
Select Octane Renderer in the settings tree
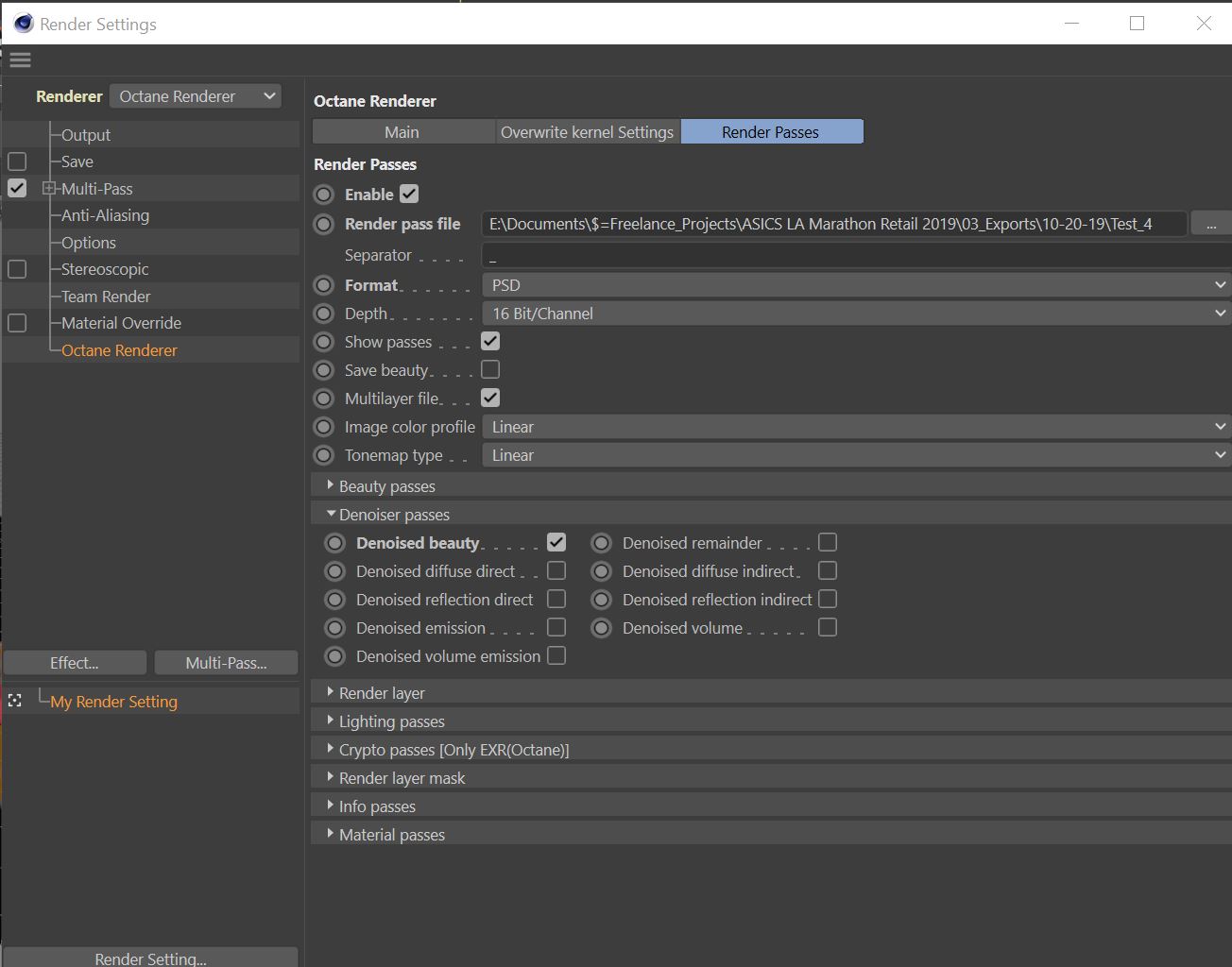(x=119, y=350)
